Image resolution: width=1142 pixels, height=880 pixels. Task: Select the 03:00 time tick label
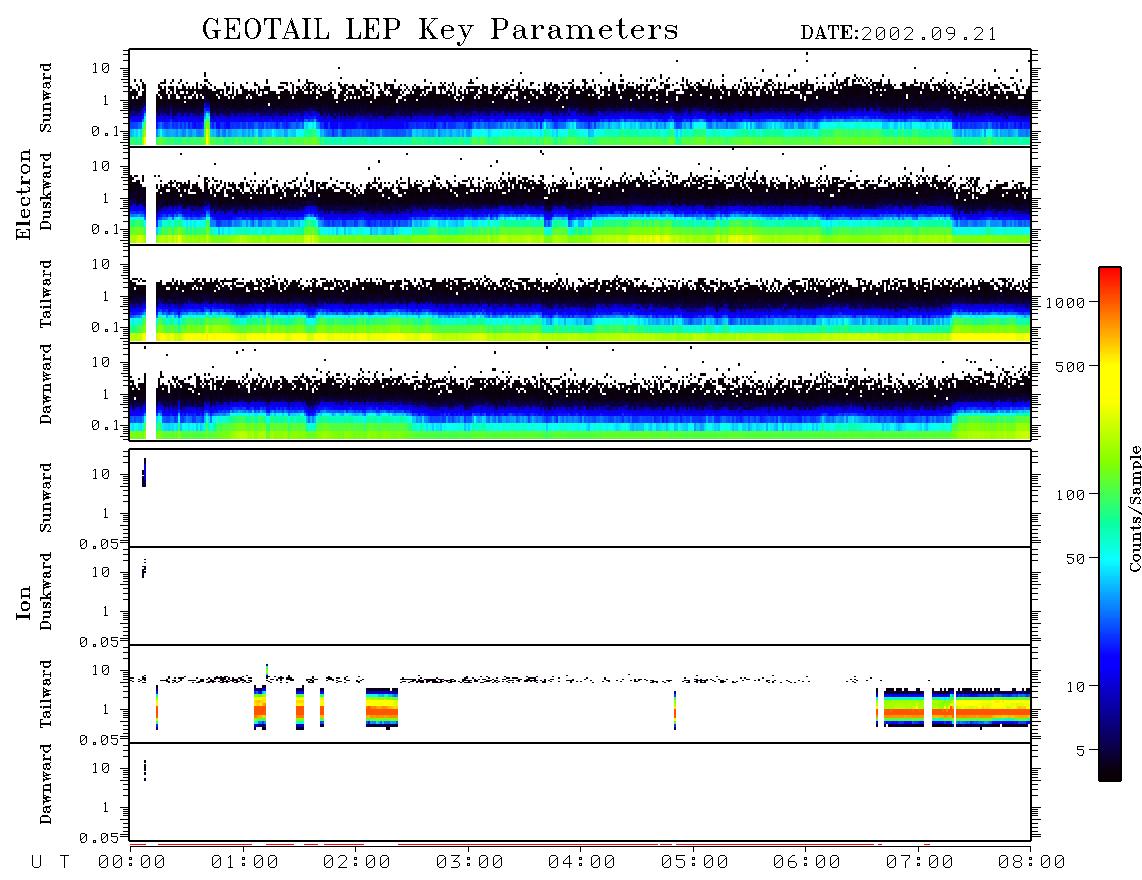[470, 863]
